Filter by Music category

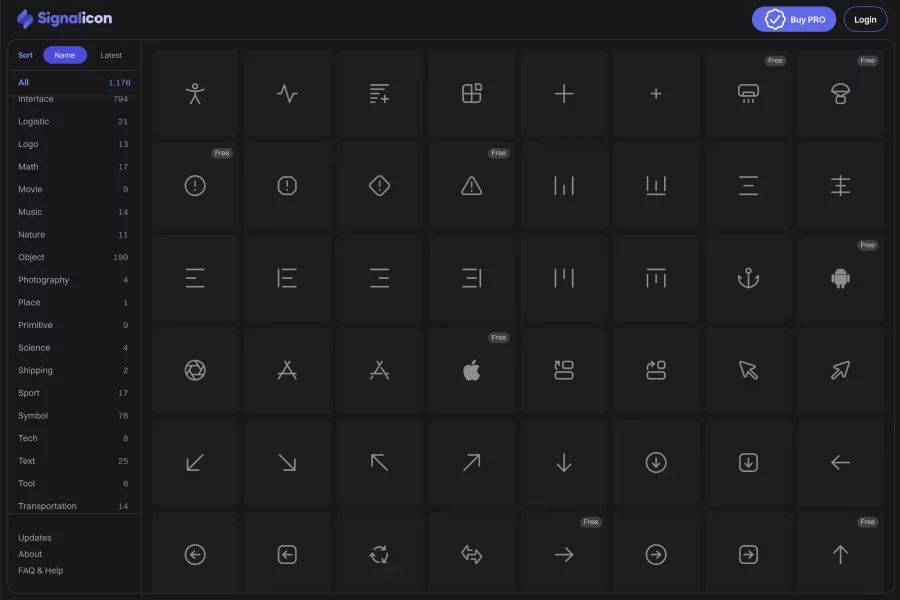31,212
